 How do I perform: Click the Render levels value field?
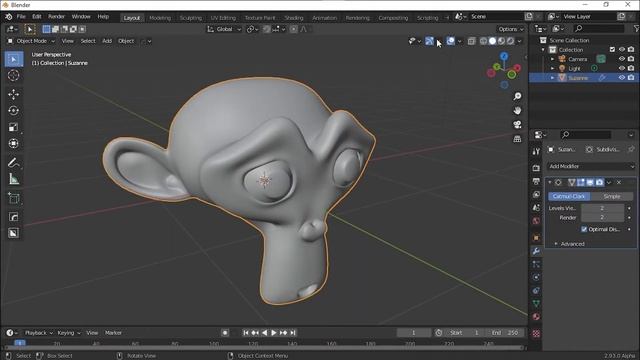[602, 218]
